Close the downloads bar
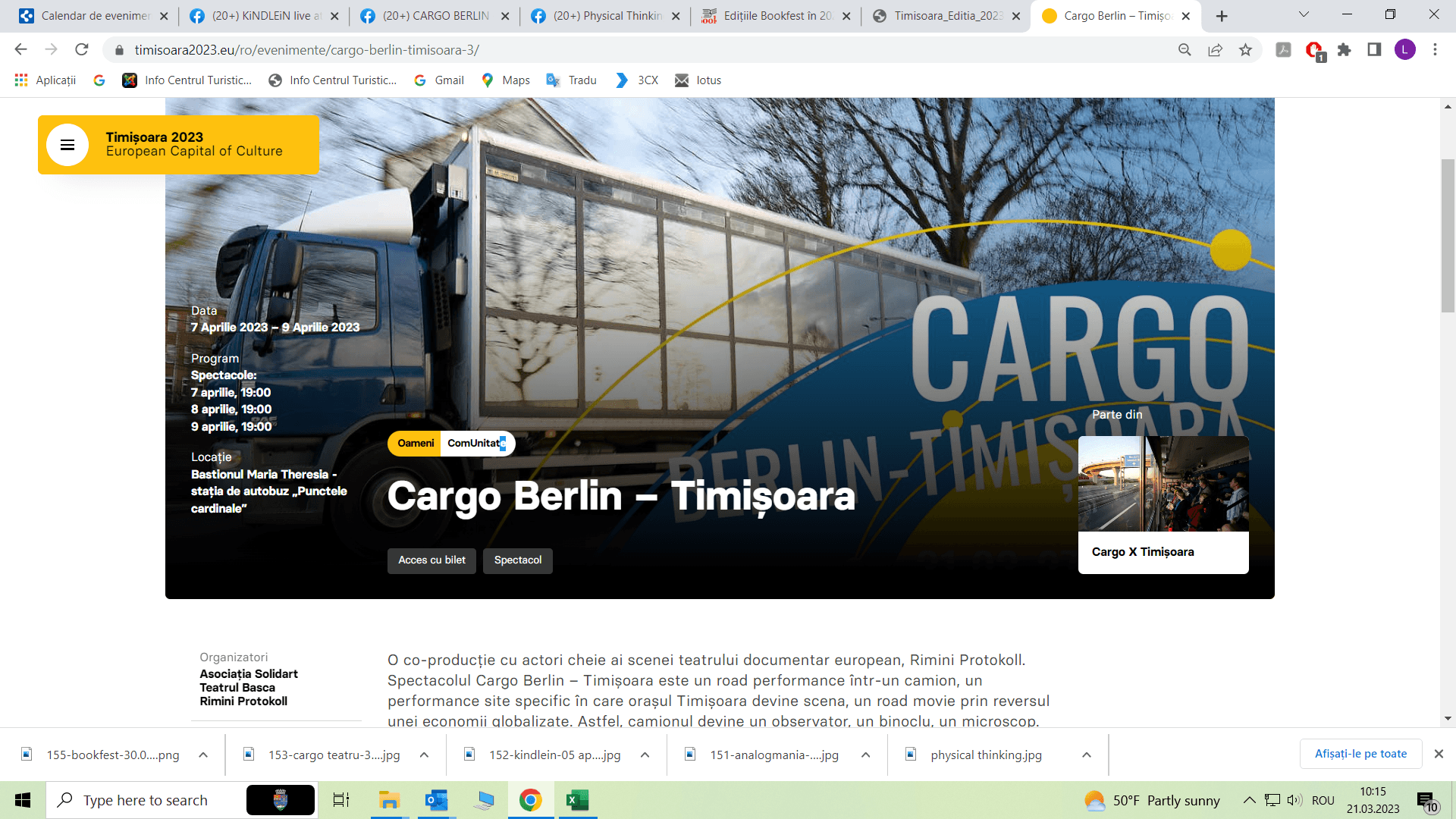Image resolution: width=1456 pixels, height=819 pixels. click(1439, 754)
